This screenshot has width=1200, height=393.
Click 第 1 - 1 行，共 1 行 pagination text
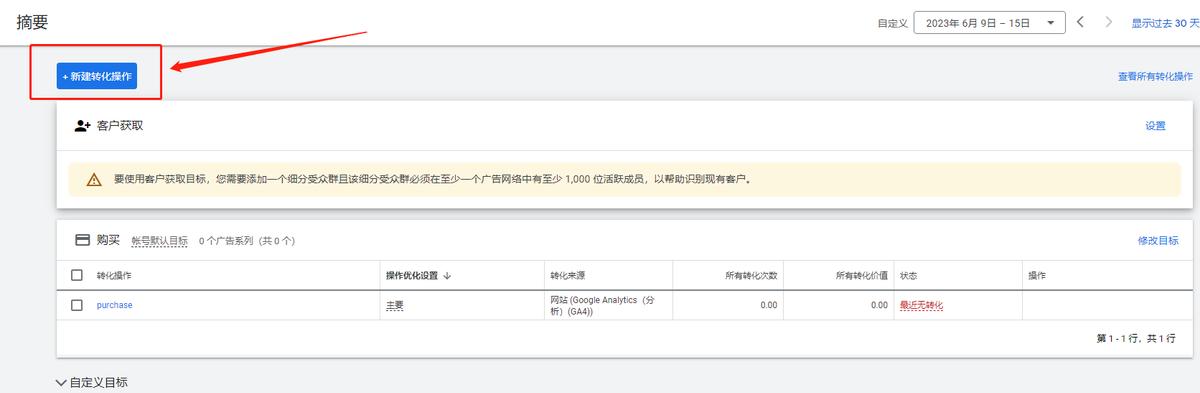[x=1136, y=339]
